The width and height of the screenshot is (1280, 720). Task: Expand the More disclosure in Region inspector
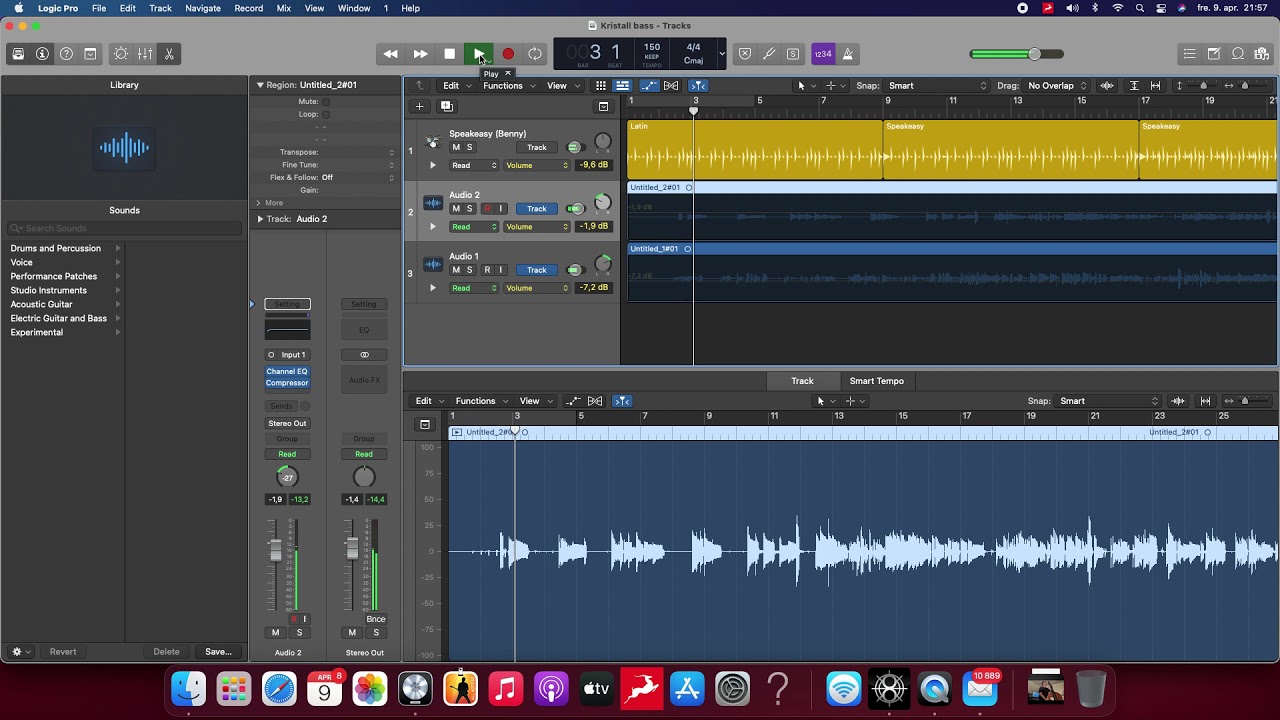[x=258, y=203]
